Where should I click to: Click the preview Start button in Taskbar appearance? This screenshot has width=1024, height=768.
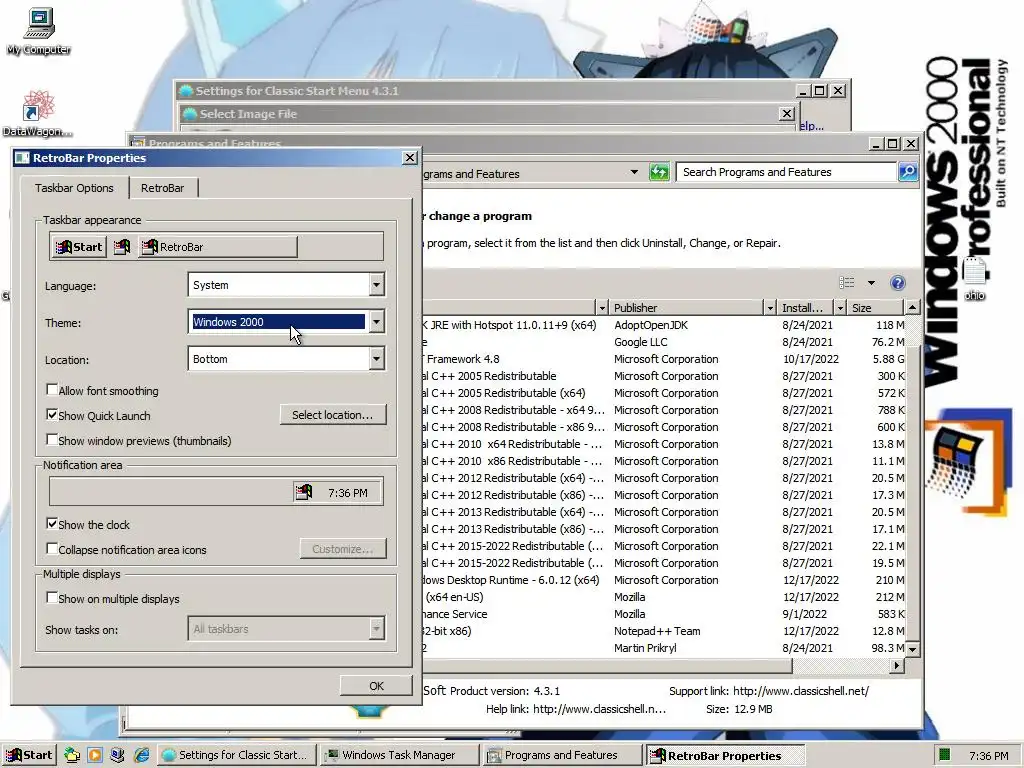[x=79, y=247]
